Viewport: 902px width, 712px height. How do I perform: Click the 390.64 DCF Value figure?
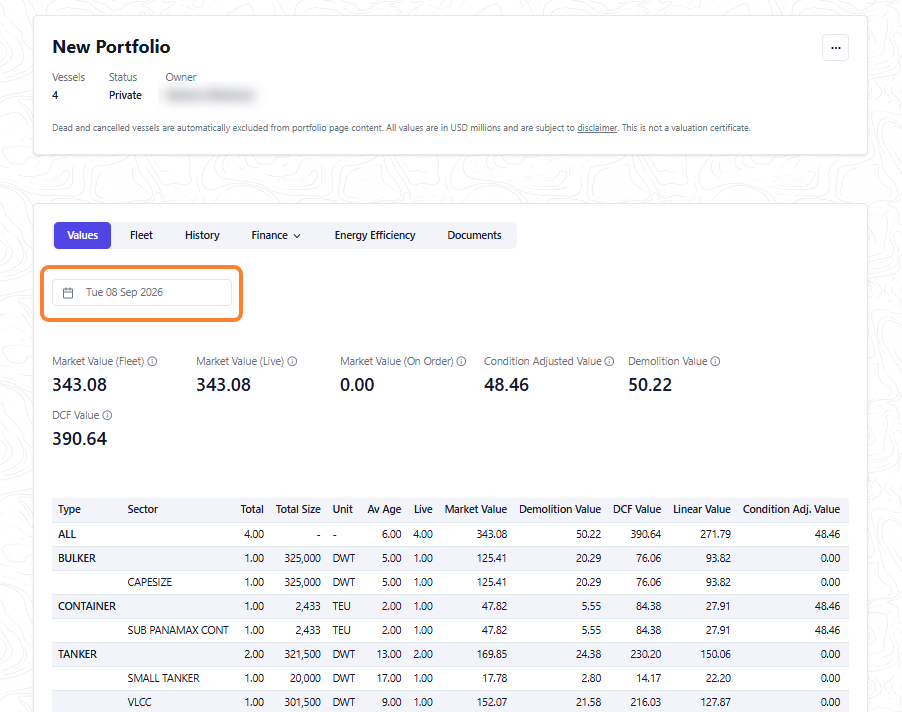pyautogui.click(x=79, y=439)
